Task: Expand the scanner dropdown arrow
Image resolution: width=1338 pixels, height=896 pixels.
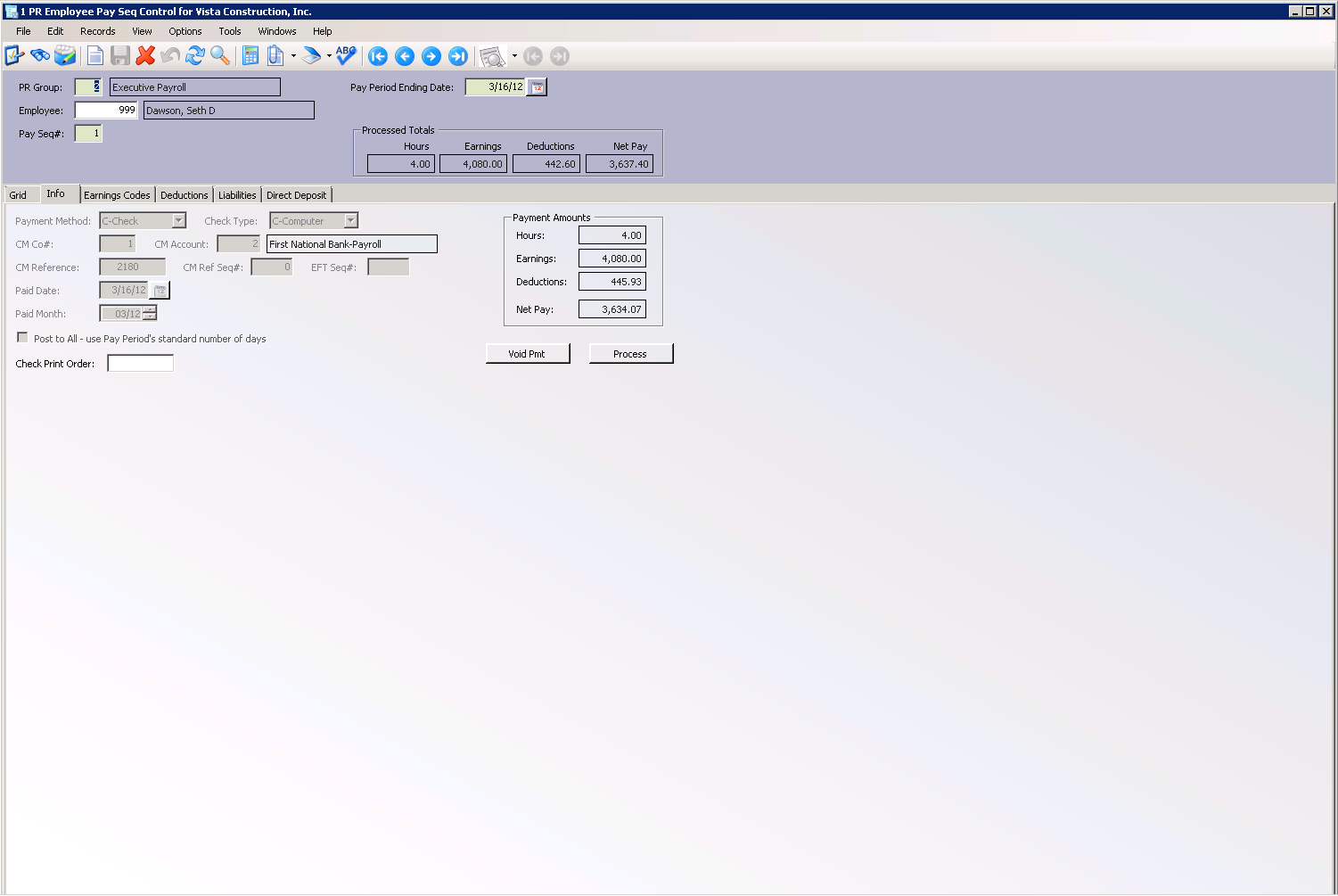Action: [329, 56]
